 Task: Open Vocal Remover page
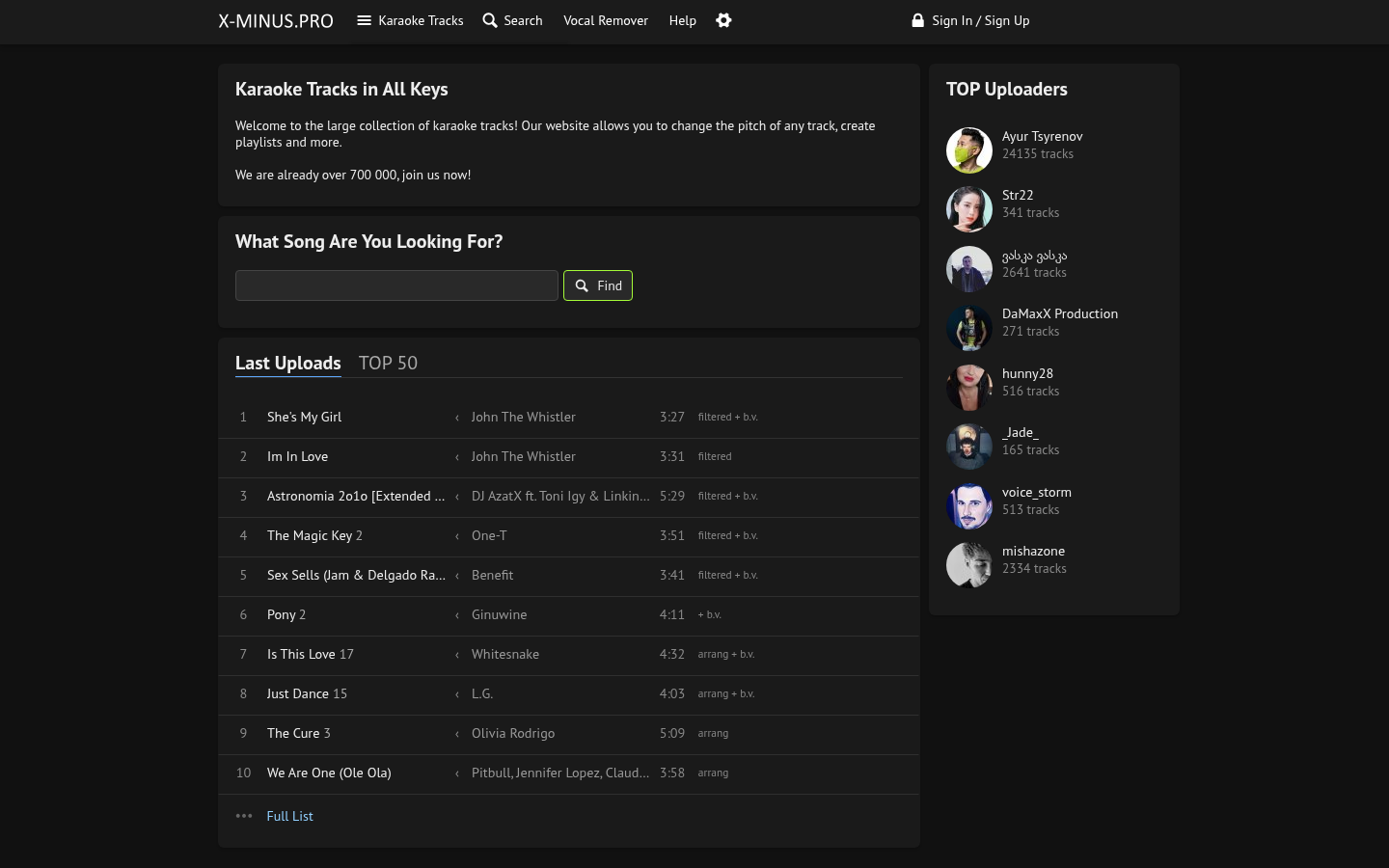(606, 20)
